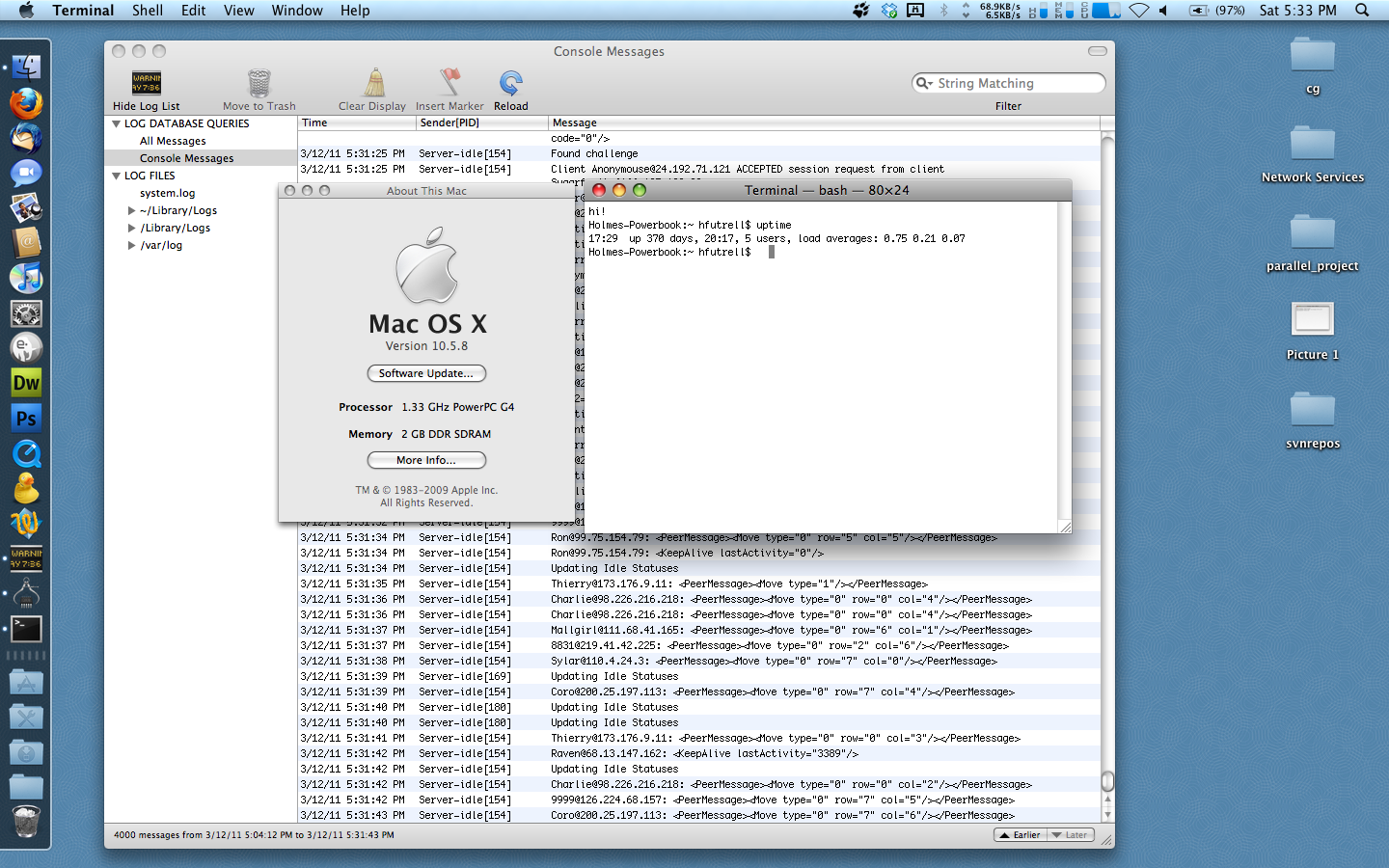Viewport: 1389px width, 868px height.
Task: Click the Message column header
Action: pos(824,122)
